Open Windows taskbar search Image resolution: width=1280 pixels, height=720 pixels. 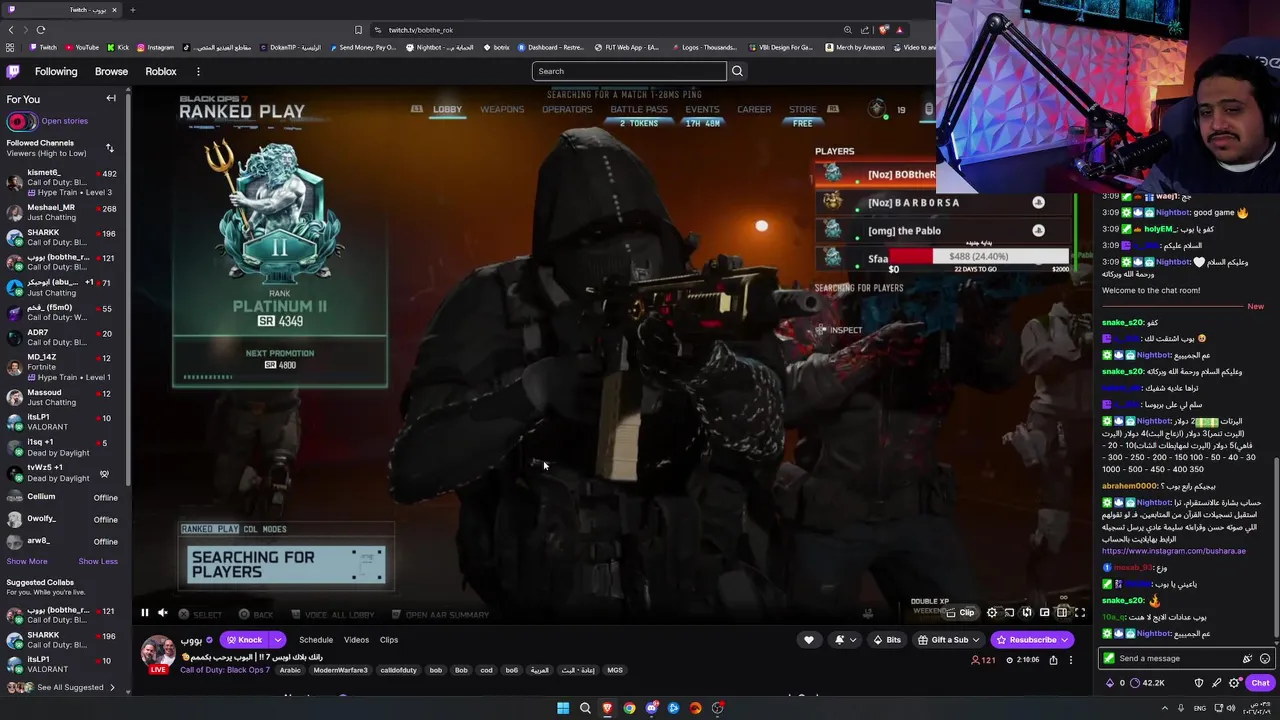point(585,708)
